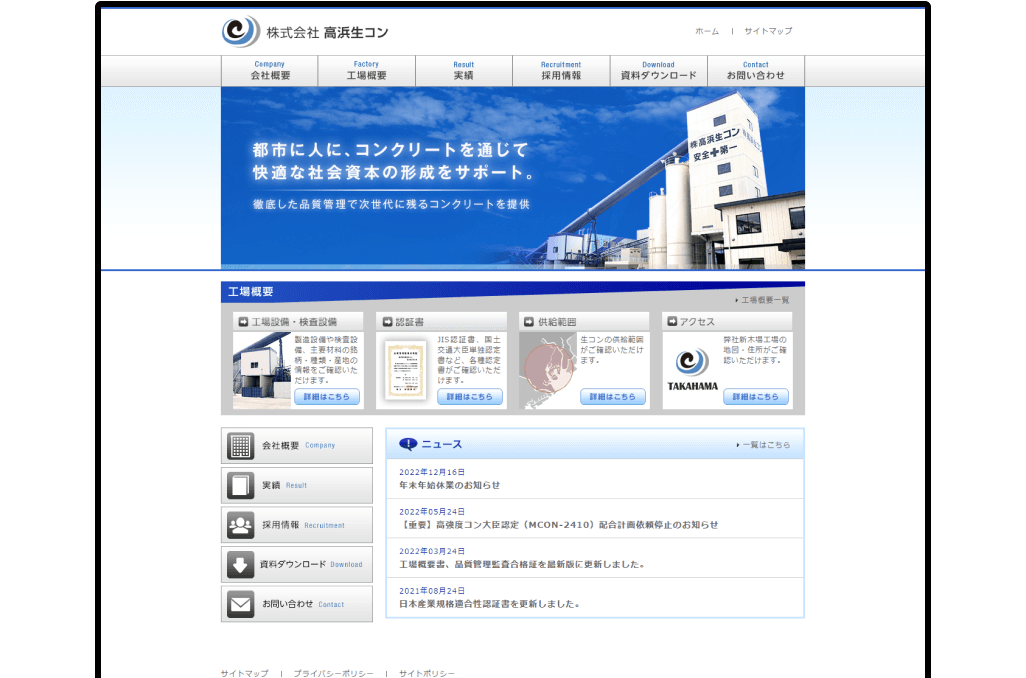Open the 高強度コン大臣認定 (MCON-2410) news item
This screenshot has width=1026, height=678.
click(x=559, y=525)
